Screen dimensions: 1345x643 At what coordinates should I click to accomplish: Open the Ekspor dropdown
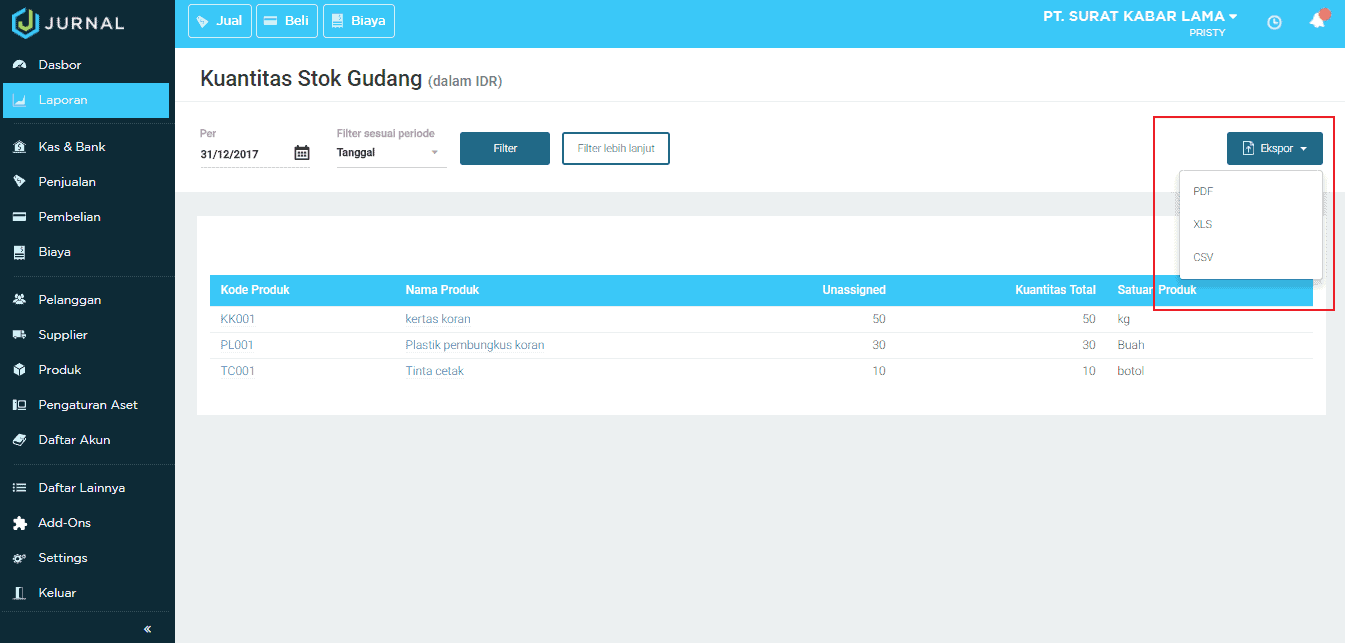pyautogui.click(x=1274, y=147)
